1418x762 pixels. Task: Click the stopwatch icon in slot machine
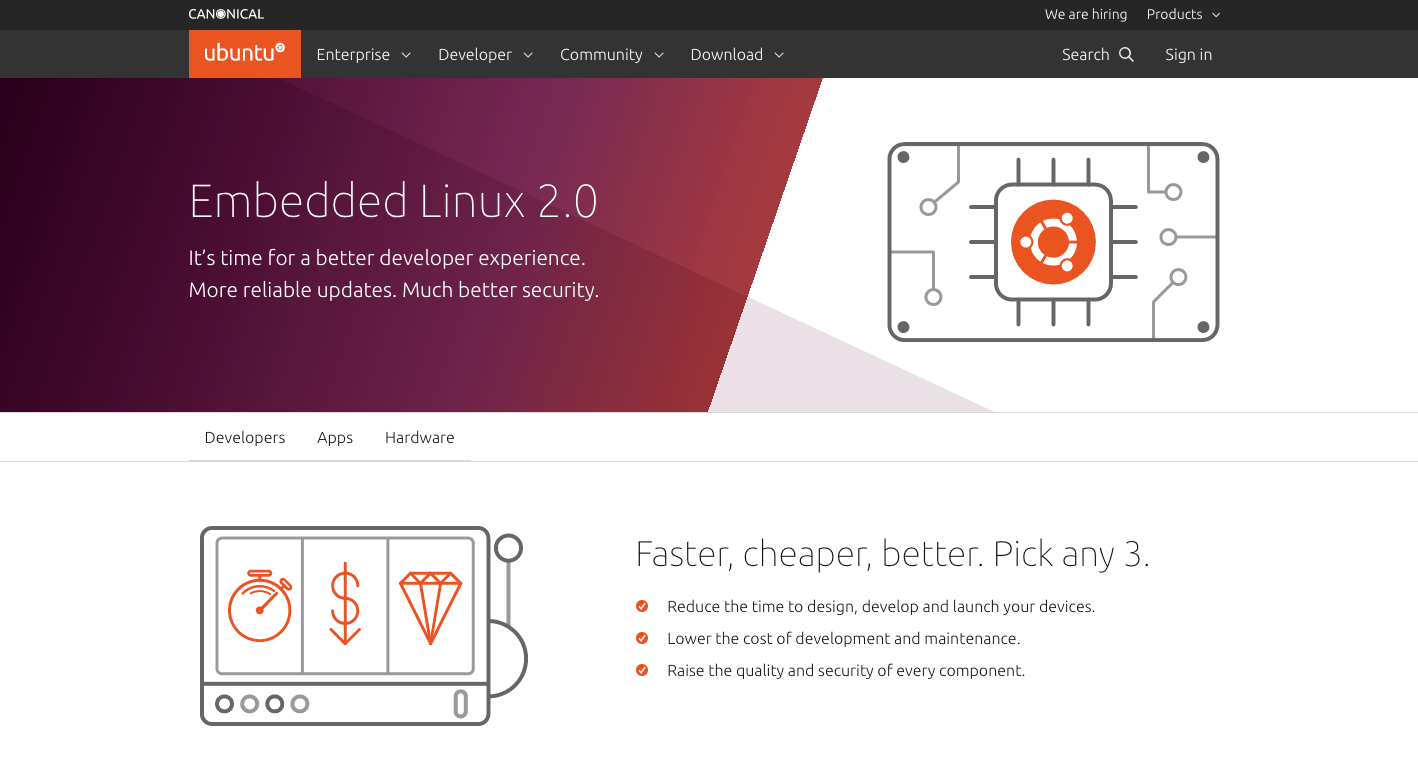tap(260, 606)
